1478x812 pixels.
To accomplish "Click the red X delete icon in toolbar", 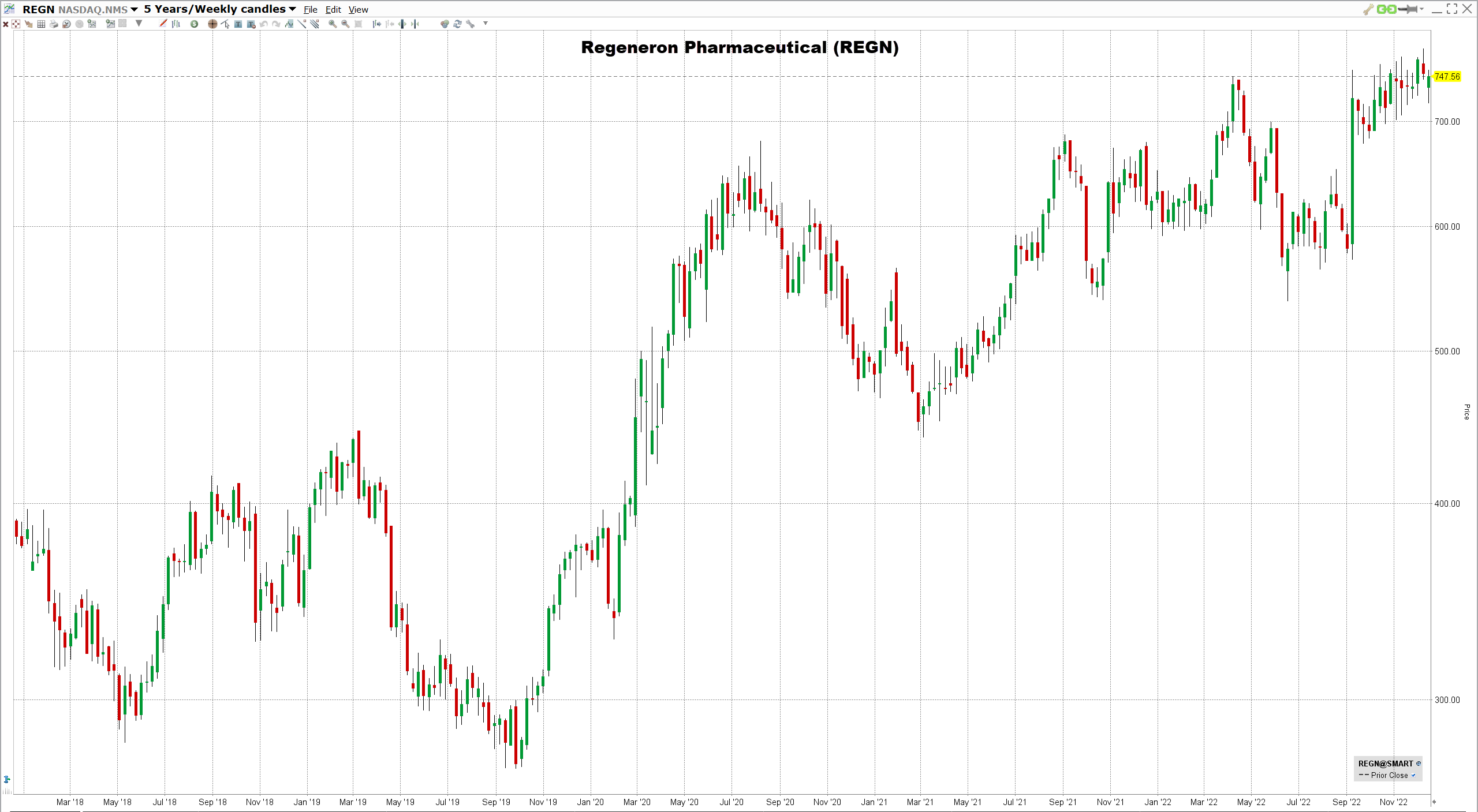I will point(5,24).
